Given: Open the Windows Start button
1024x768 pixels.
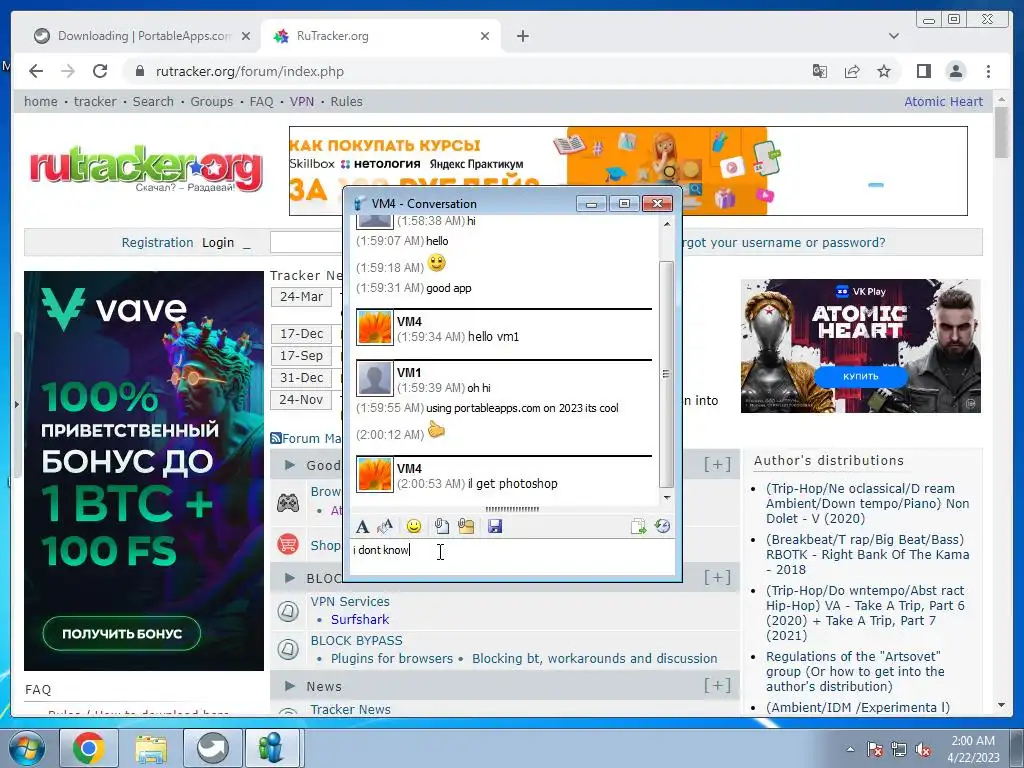Looking at the screenshot, I should click(x=26, y=747).
